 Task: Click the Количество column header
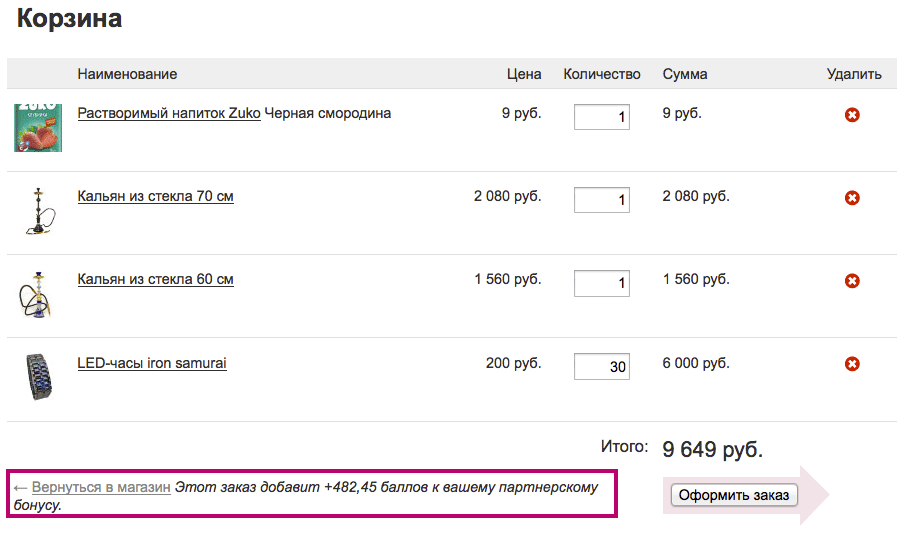click(x=601, y=74)
